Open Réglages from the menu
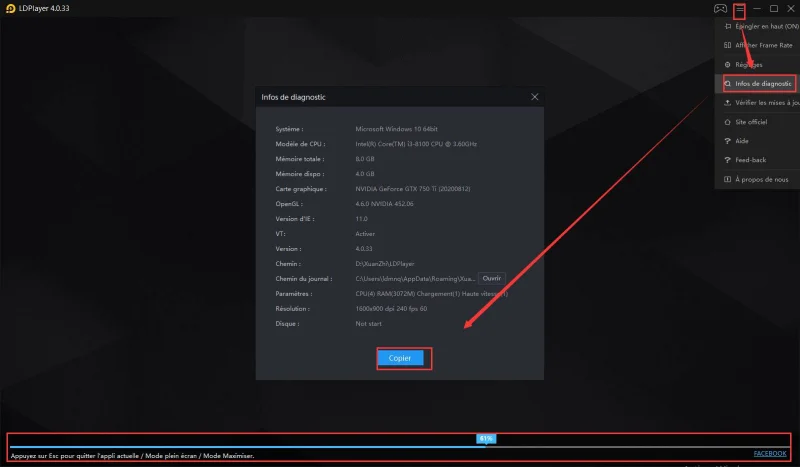This screenshot has height=467, width=800. (x=758, y=64)
